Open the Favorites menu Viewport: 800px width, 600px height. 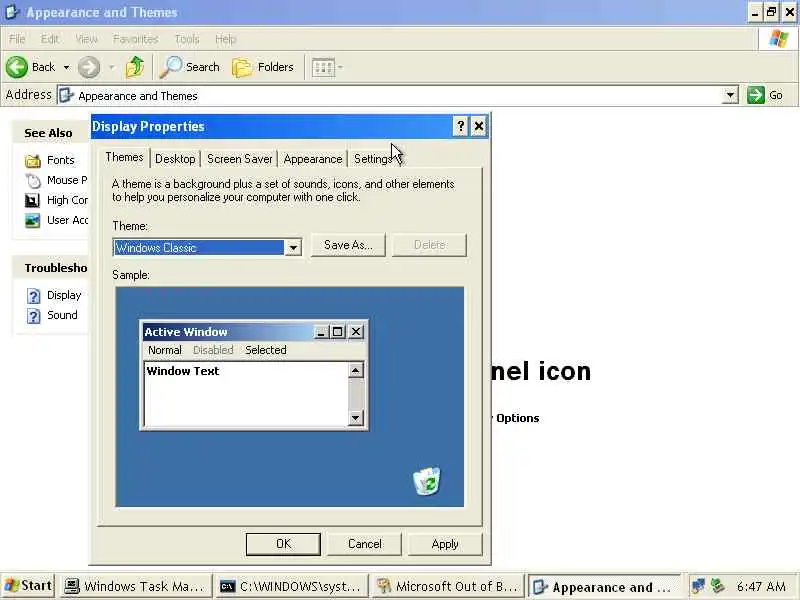135,39
